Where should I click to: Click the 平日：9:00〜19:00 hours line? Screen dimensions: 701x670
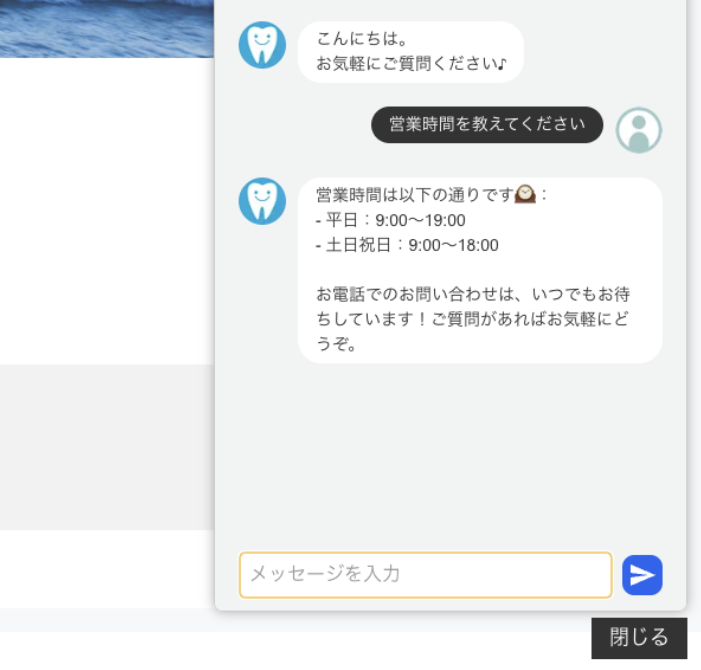[x=390, y=220]
